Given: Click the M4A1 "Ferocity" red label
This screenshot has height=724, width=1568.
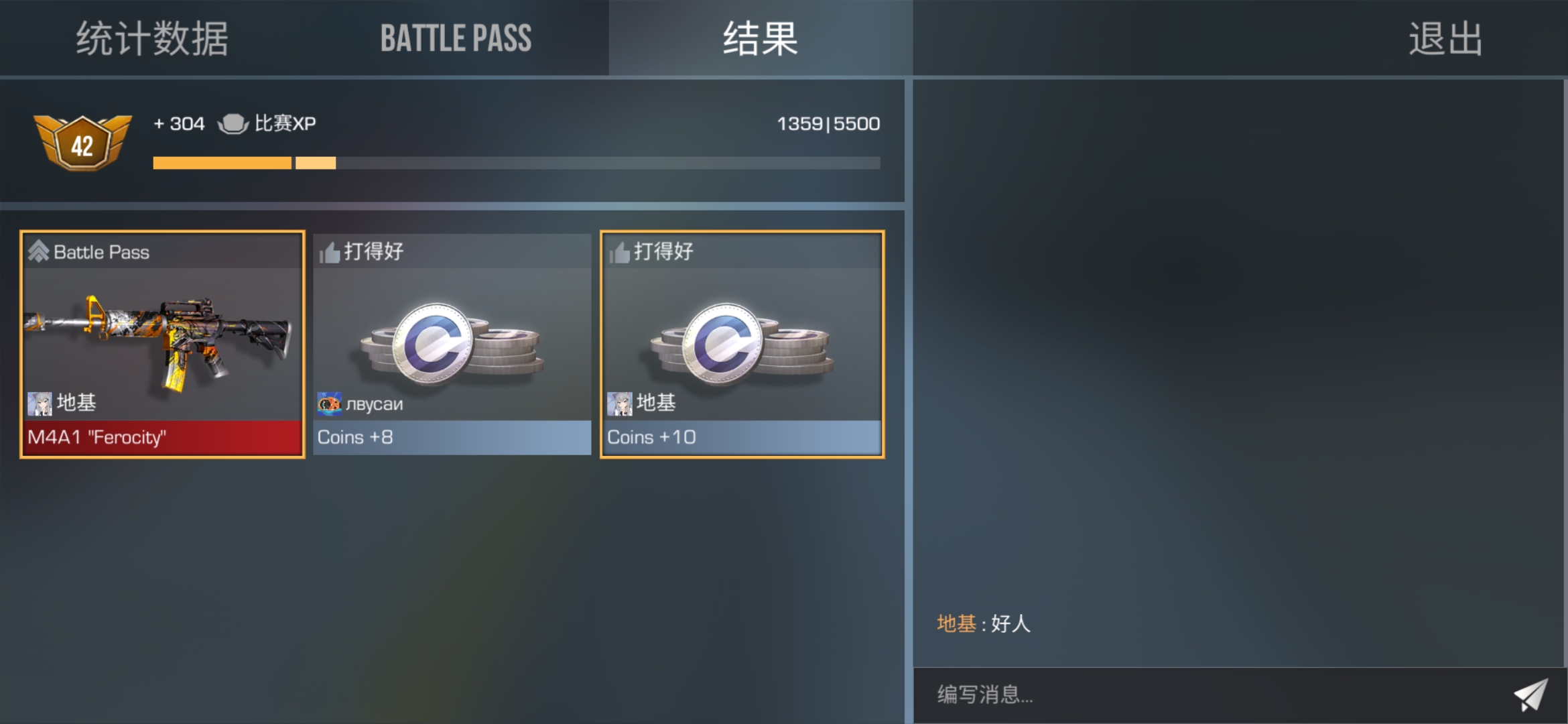Looking at the screenshot, I should point(163,438).
